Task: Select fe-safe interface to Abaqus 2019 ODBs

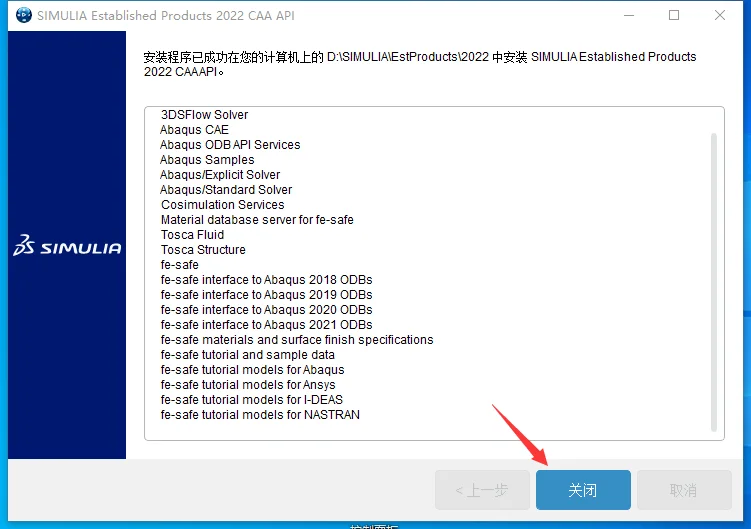Action: pos(266,295)
